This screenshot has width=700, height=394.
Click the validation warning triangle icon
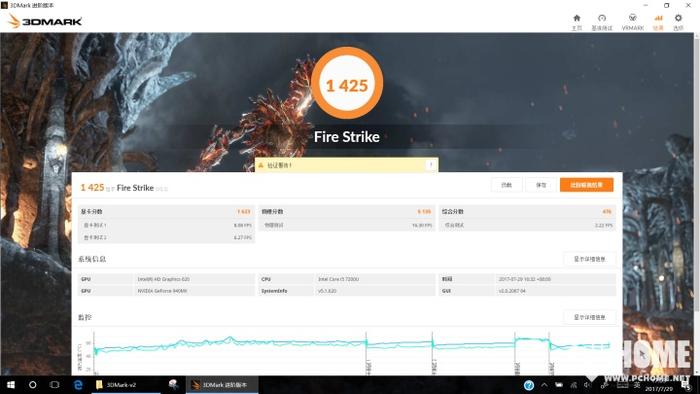tap(261, 165)
